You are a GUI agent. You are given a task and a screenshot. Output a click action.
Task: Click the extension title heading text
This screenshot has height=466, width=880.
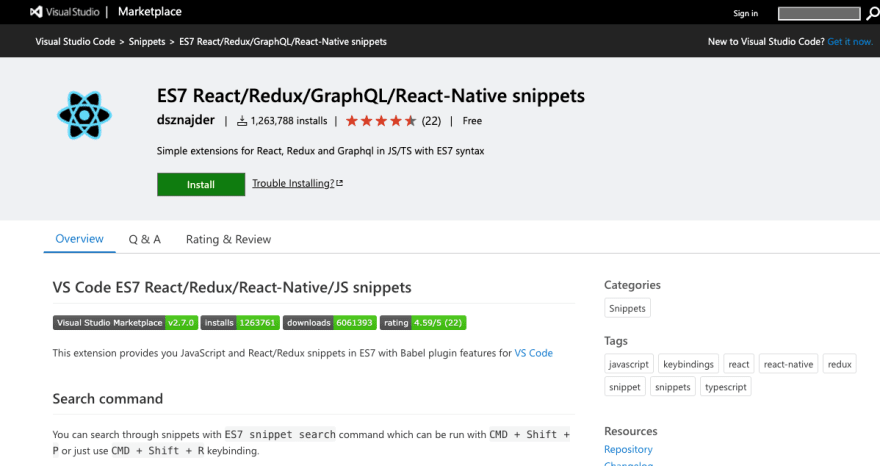[x=370, y=96]
